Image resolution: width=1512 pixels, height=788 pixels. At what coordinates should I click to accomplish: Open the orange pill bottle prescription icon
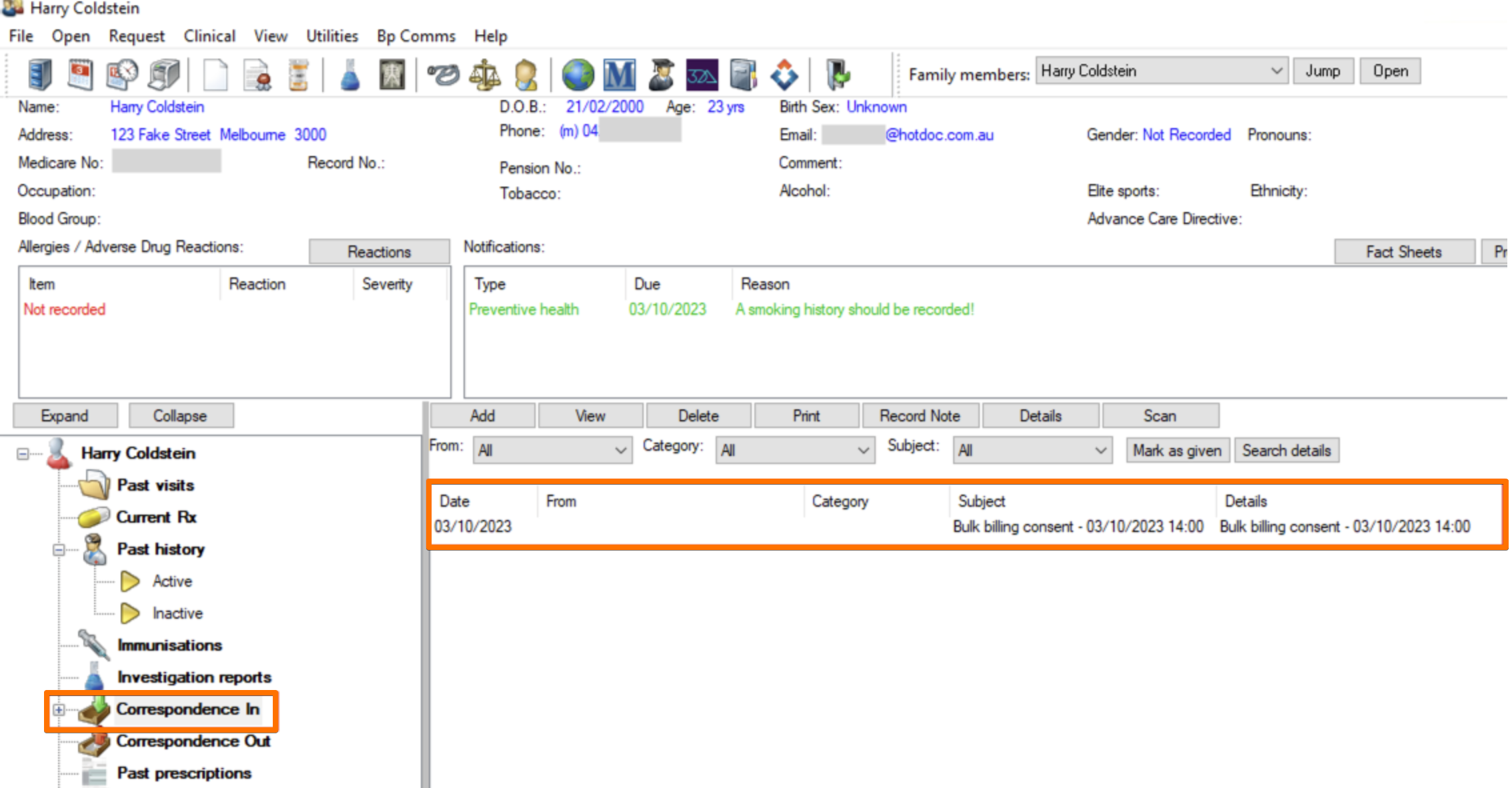298,75
